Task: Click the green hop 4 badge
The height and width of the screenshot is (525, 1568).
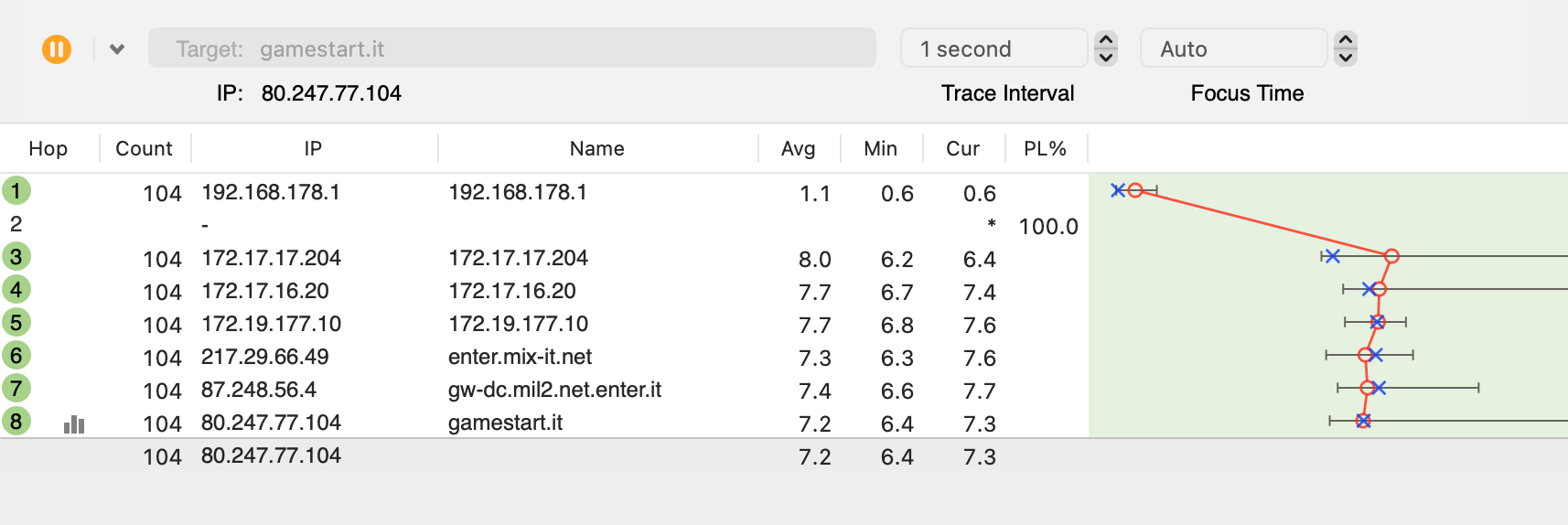Action: pyautogui.click(x=16, y=290)
